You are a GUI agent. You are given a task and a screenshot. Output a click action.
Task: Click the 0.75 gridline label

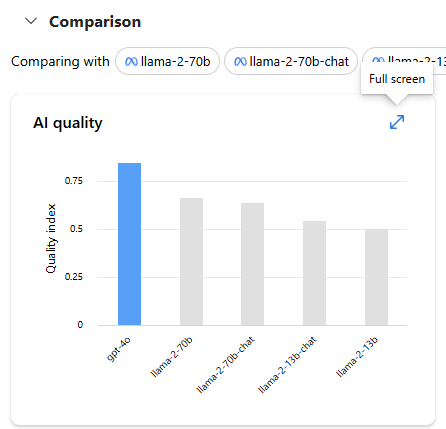[x=74, y=181]
